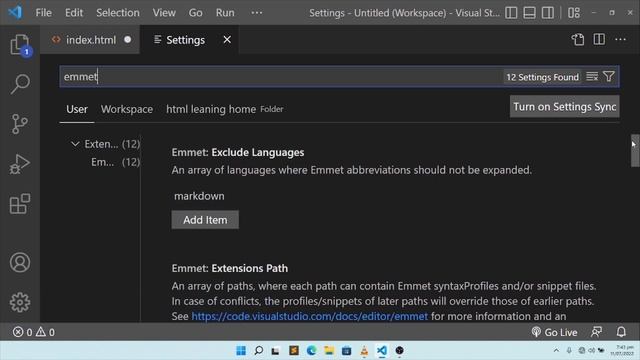
Task: Open Settings as JSON file icon
Action: pos(578,40)
